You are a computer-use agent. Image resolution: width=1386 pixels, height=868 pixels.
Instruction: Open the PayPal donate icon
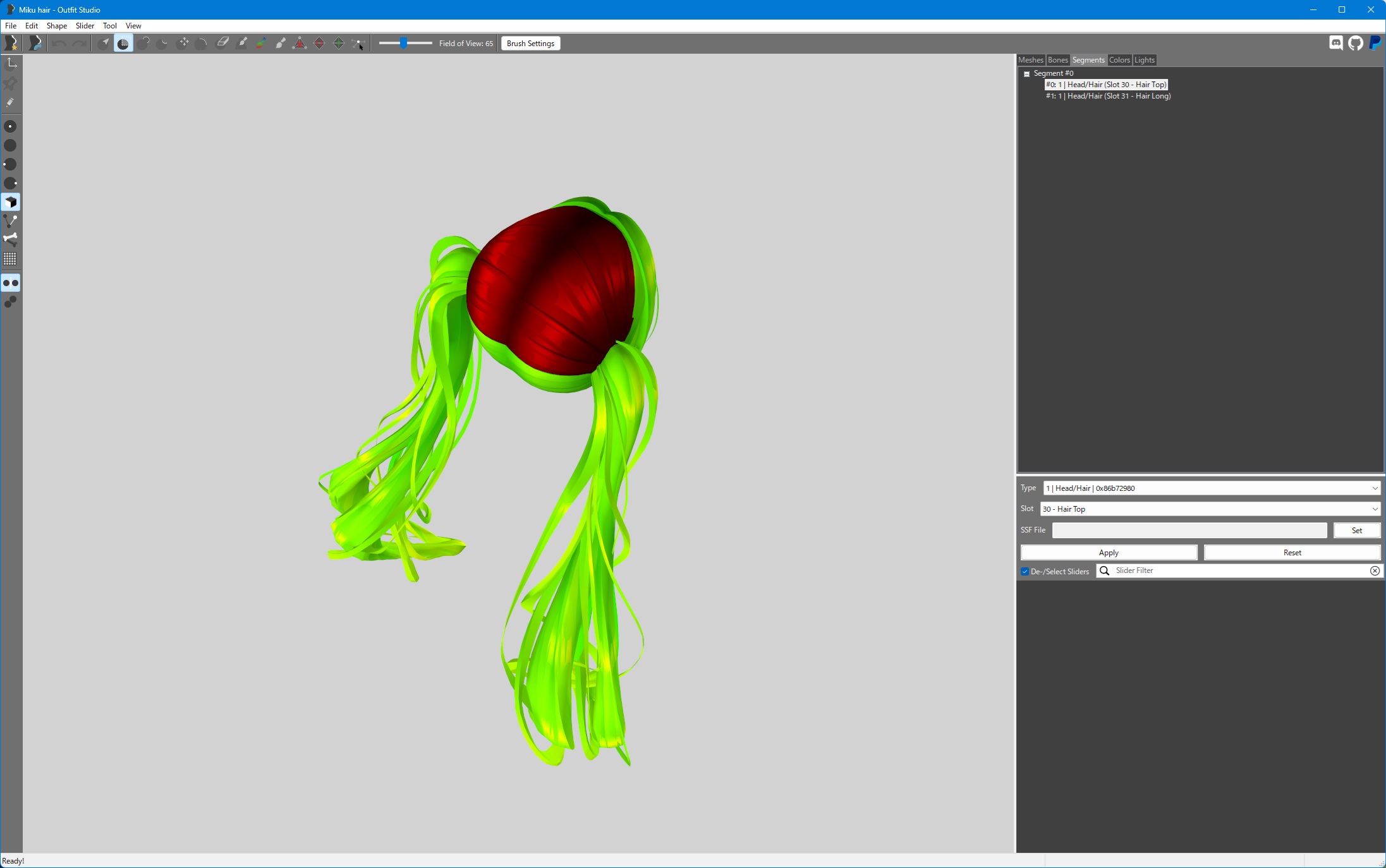coord(1375,43)
